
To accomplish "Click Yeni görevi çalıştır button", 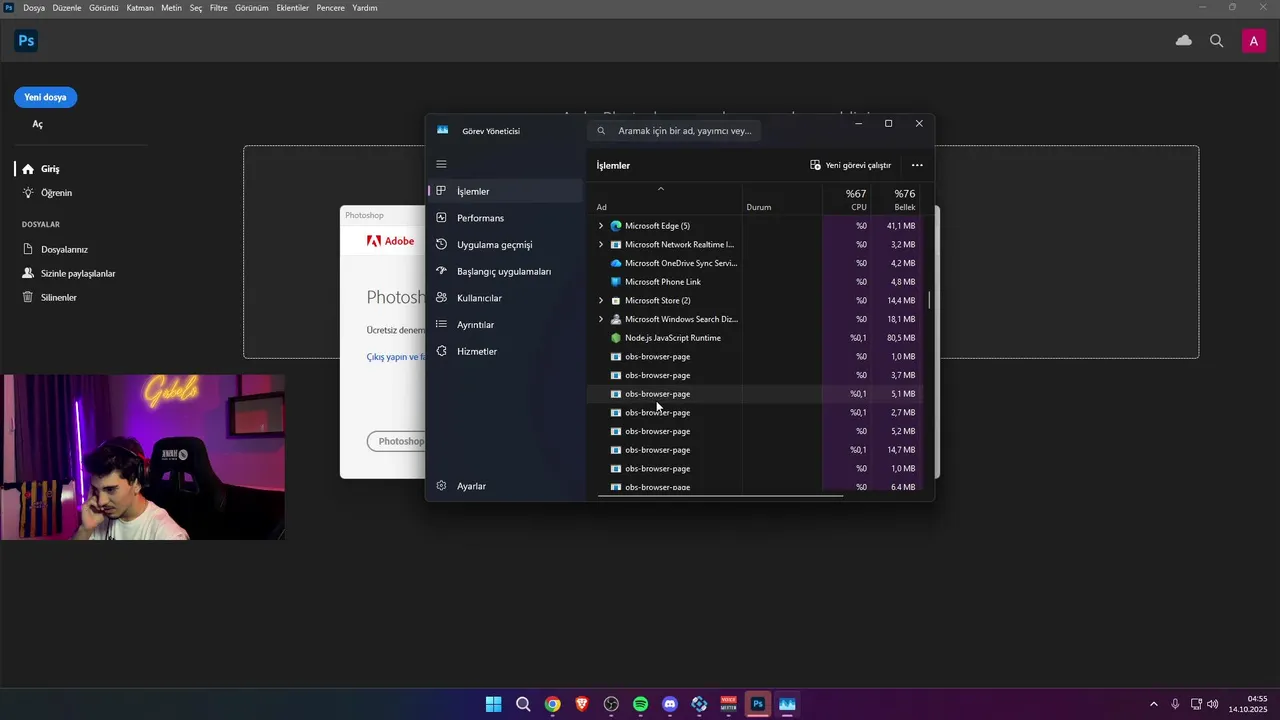I will (x=851, y=165).
